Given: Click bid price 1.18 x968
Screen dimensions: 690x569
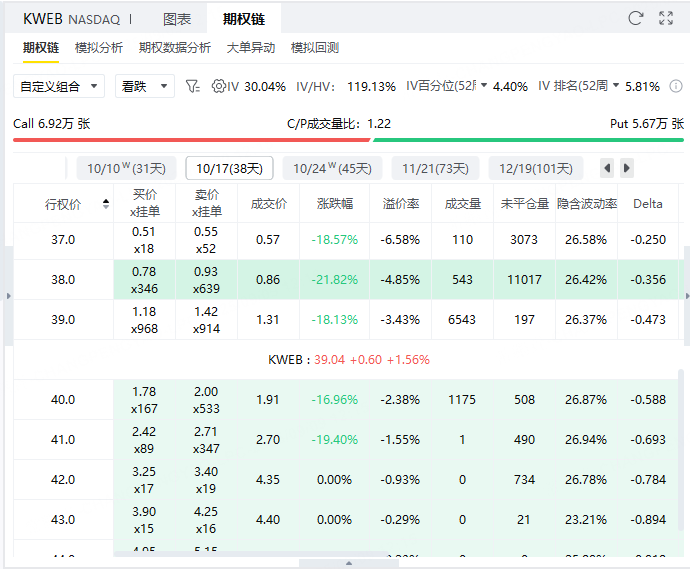Looking at the screenshot, I should tap(144, 320).
